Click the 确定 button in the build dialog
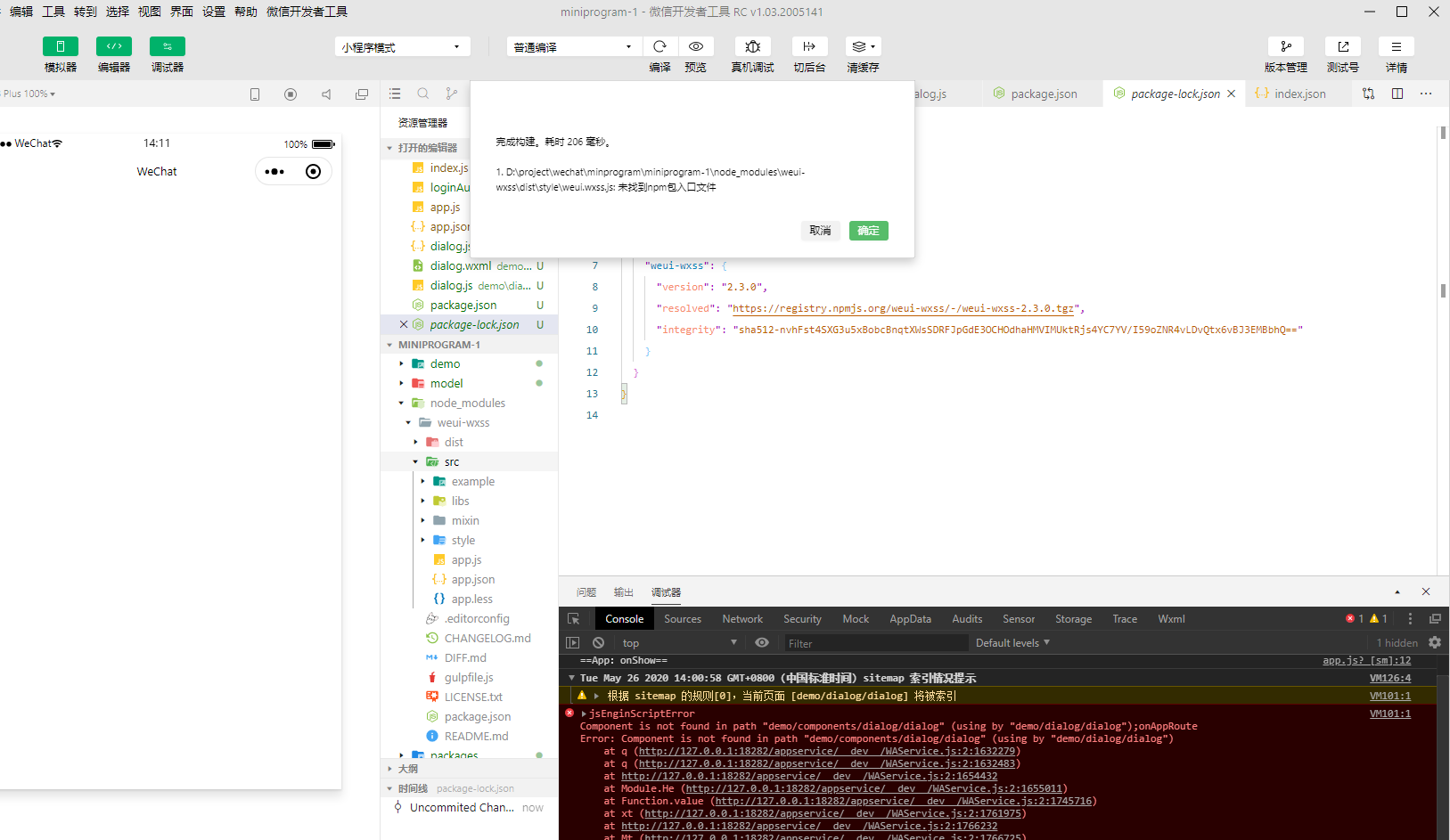 click(x=868, y=230)
